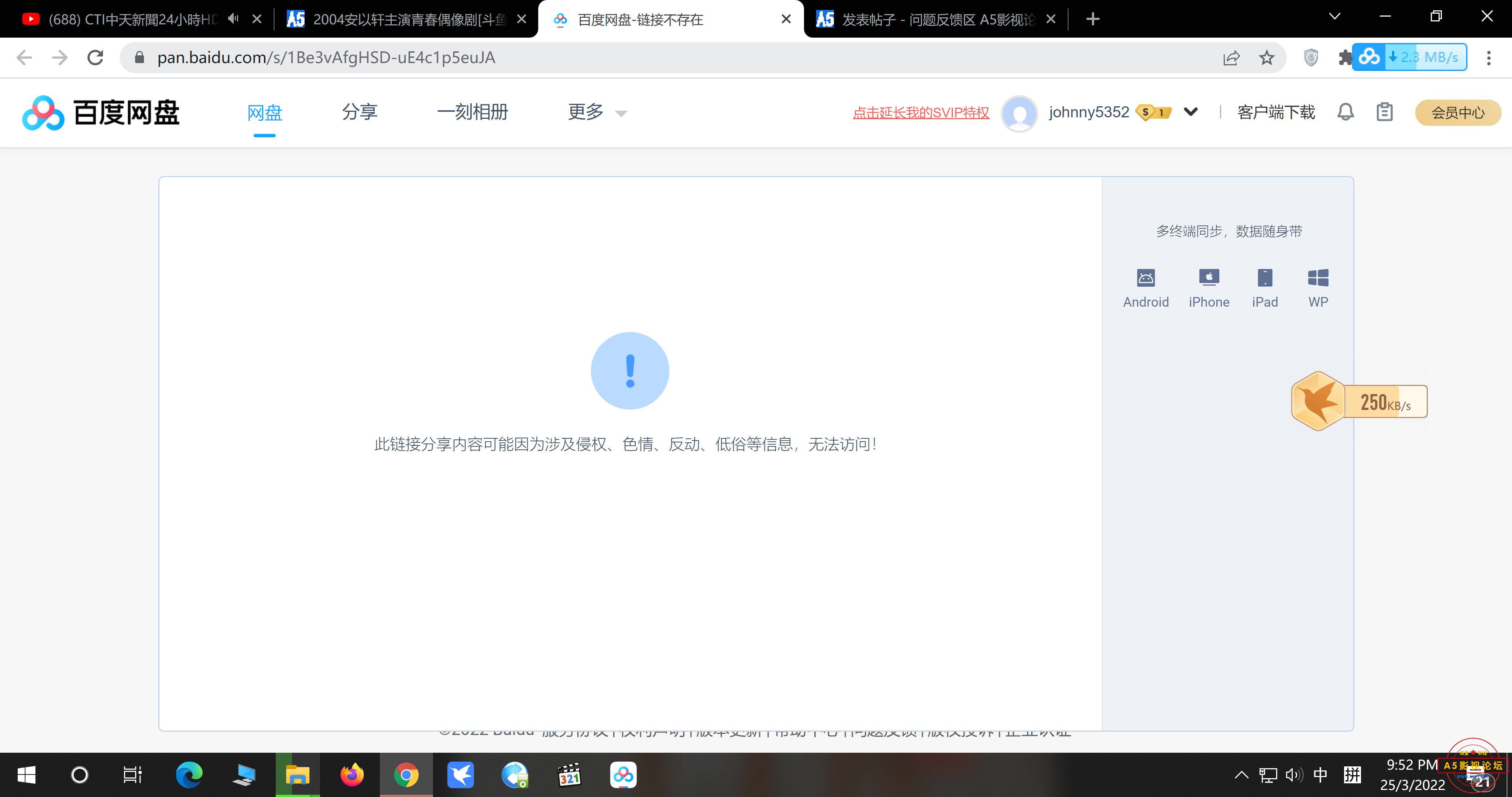Share this page icon
This screenshot has height=797, width=1512.
(1231, 58)
